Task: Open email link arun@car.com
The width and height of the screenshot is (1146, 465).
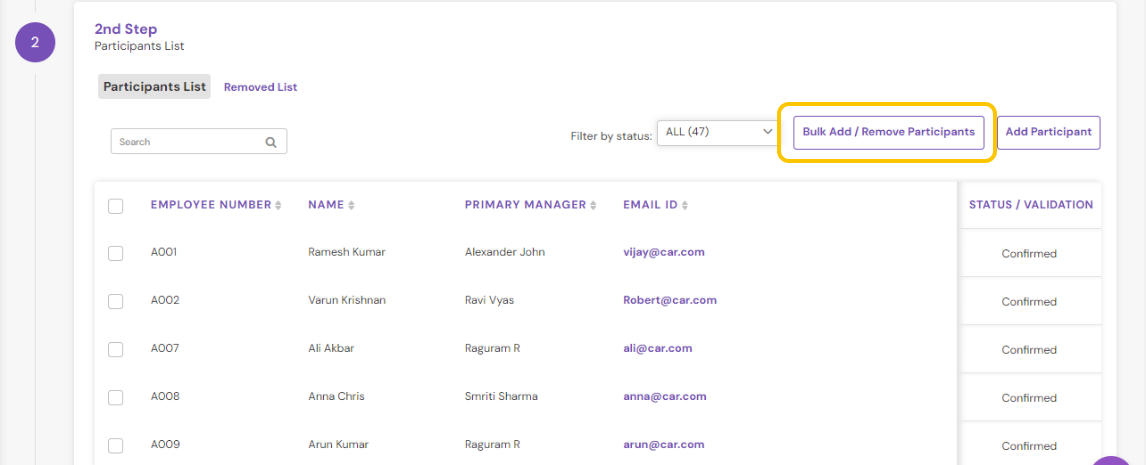Action: tap(664, 445)
